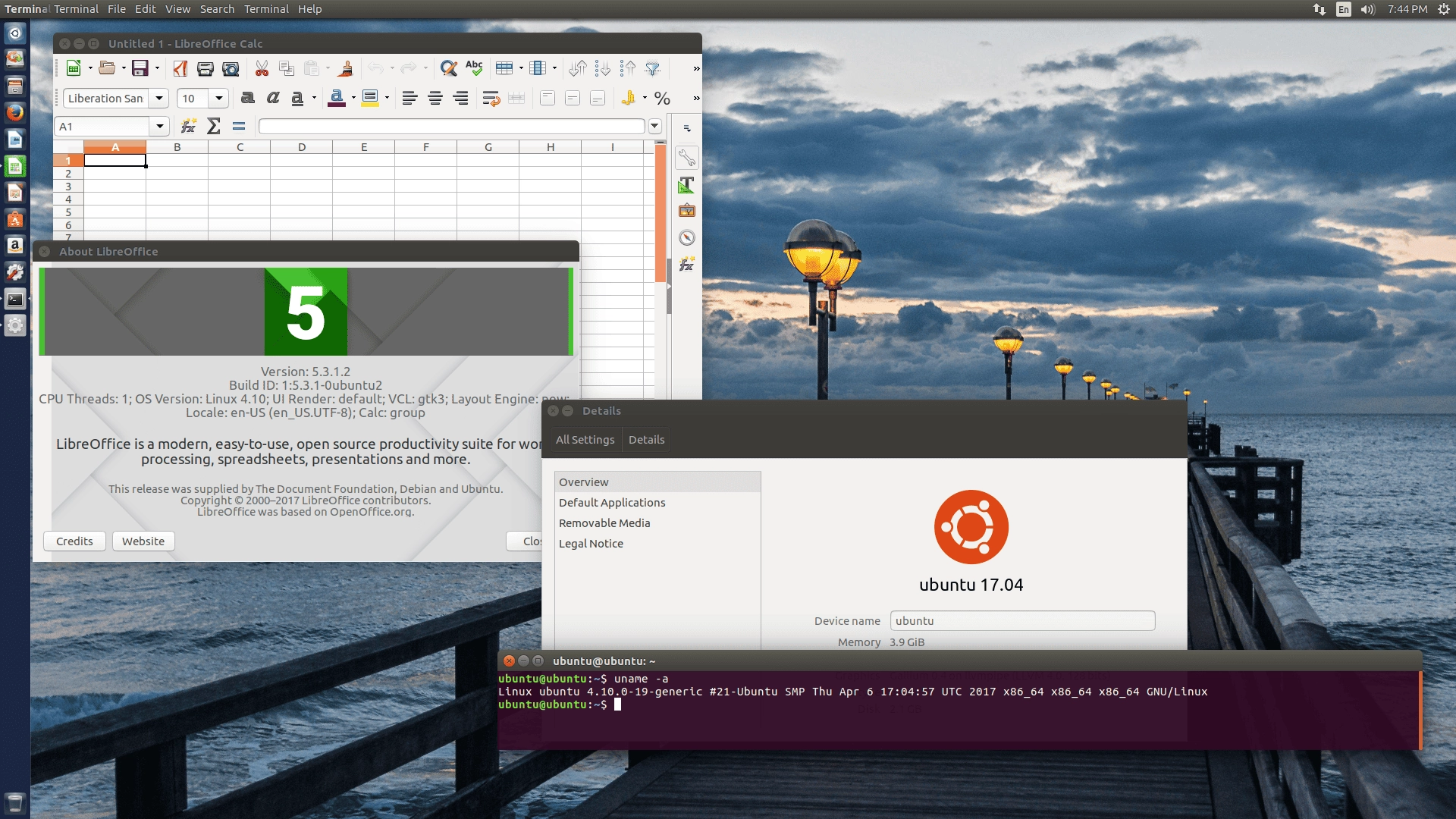Apply the Percent number format
Screen dimensions: 1456x819
click(662, 99)
